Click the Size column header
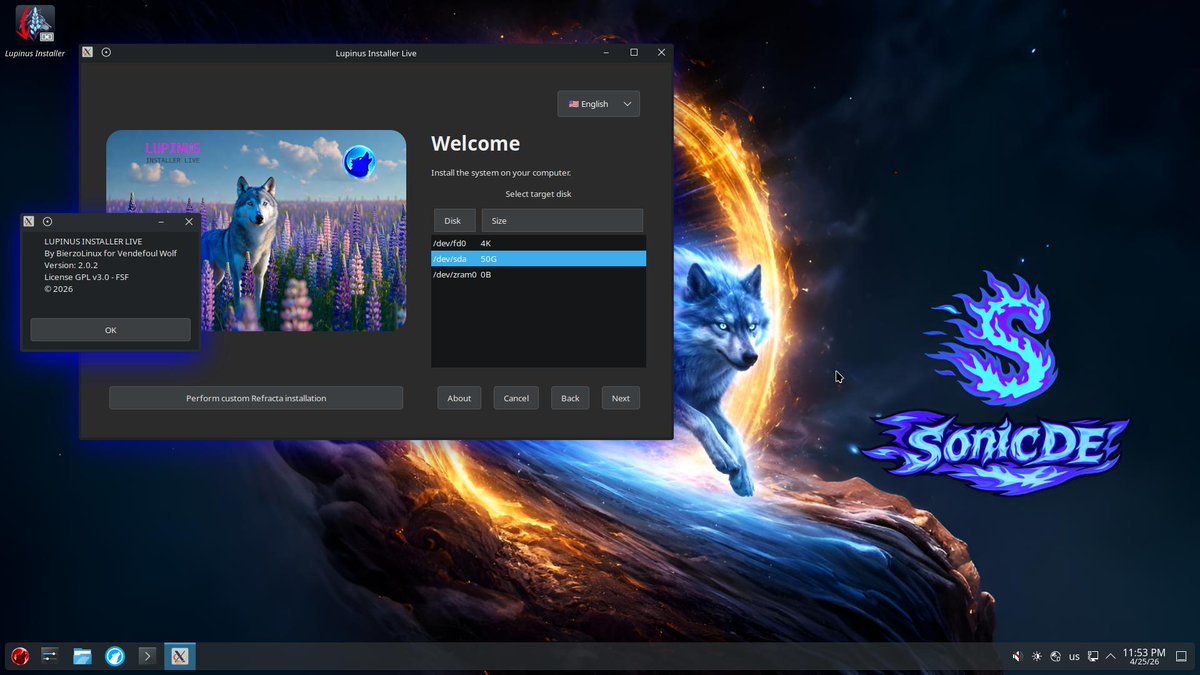 (x=562, y=220)
